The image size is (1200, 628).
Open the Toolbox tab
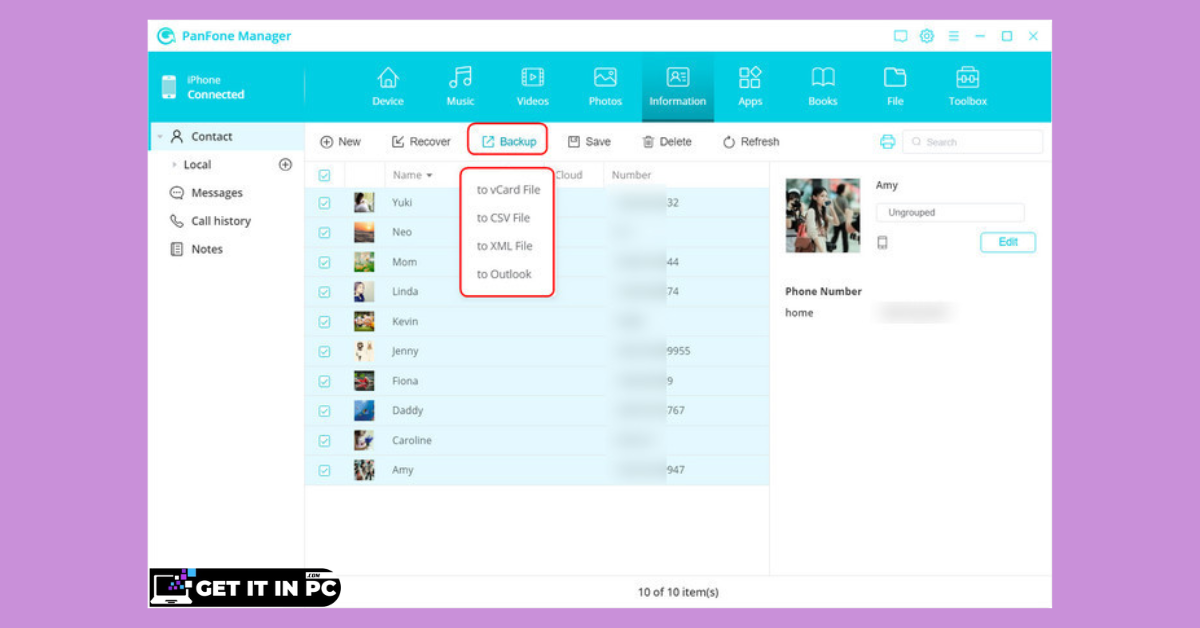point(968,87)
